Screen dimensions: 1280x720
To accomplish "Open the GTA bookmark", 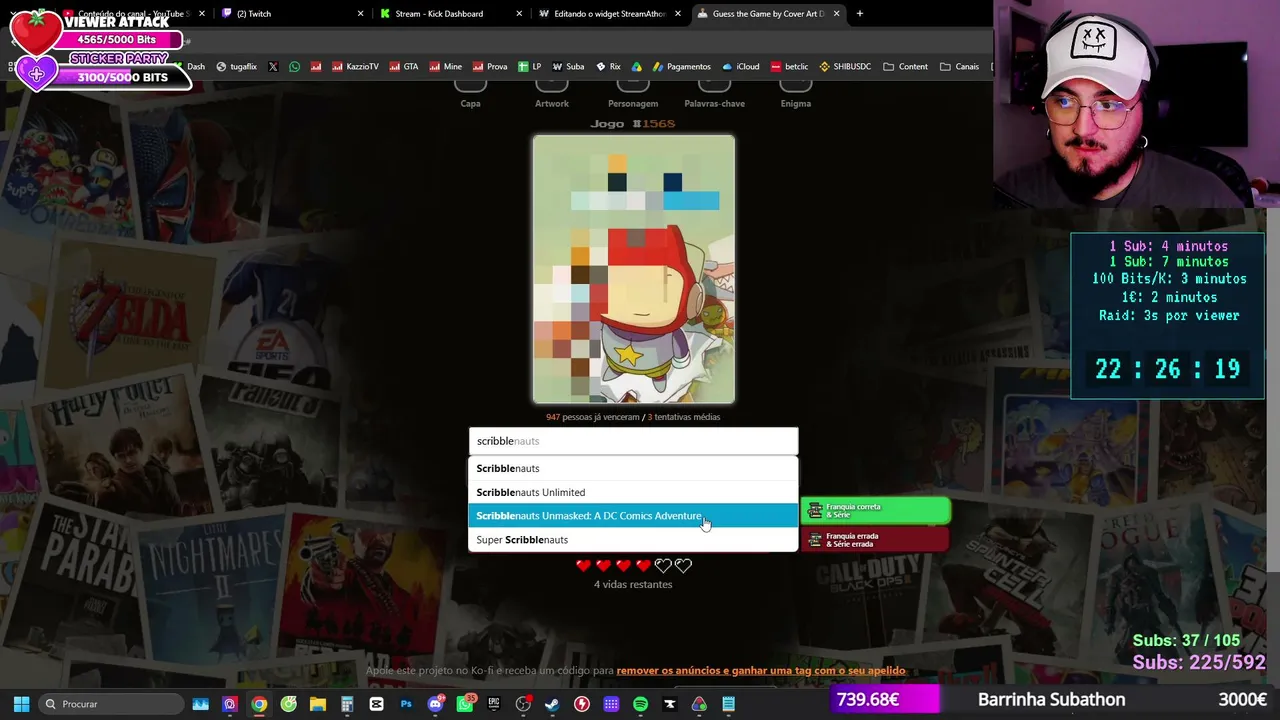I will click(x=404, y=67).
